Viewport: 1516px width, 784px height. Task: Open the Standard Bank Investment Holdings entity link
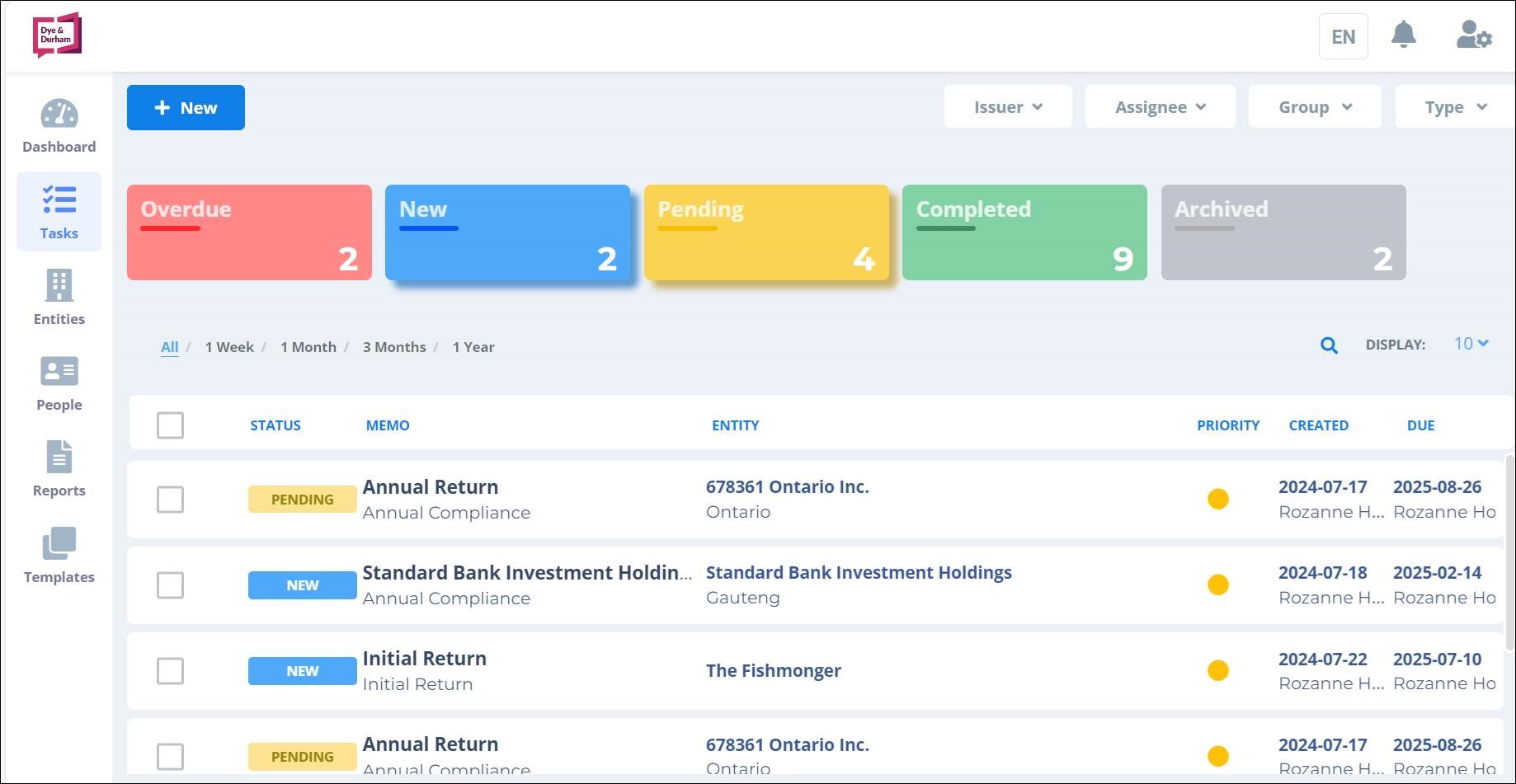tap(859, 572)
